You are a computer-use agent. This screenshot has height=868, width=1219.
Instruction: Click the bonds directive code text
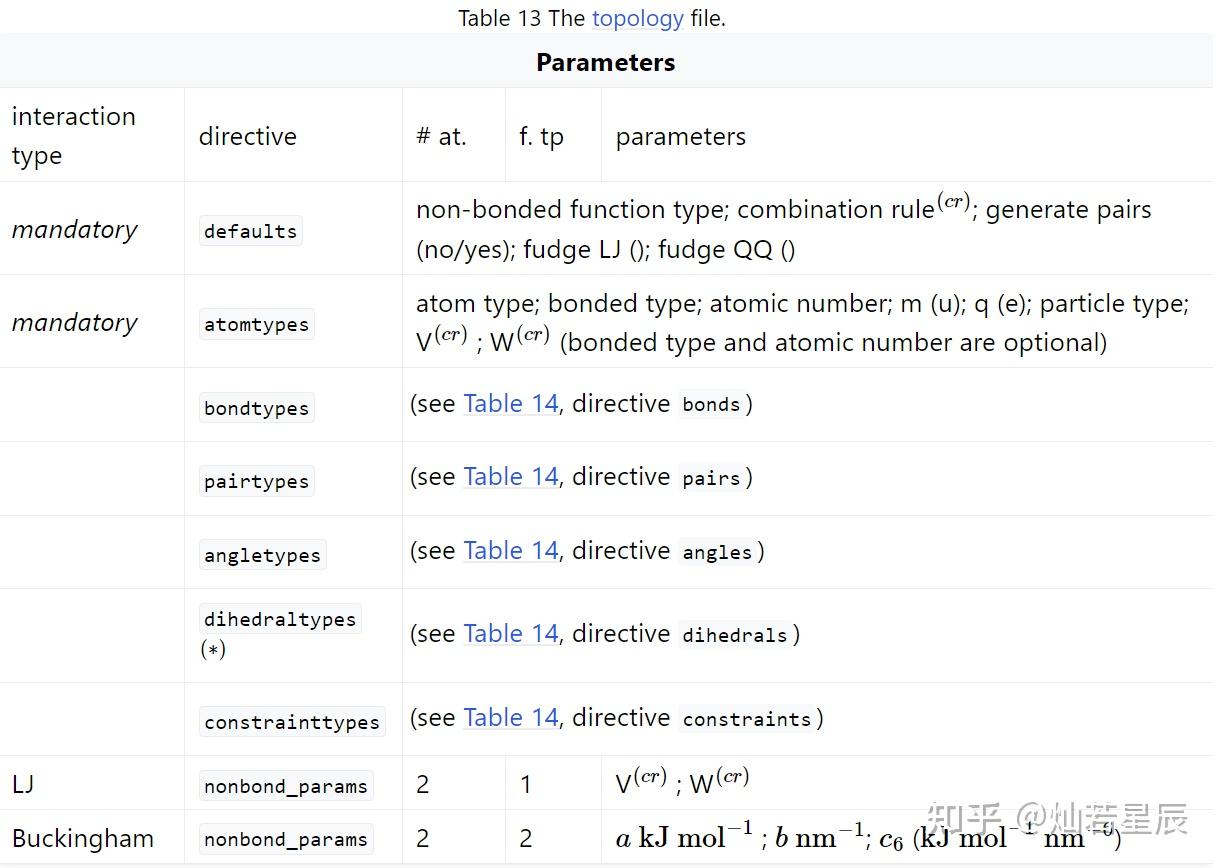click(x=711, y=405)
